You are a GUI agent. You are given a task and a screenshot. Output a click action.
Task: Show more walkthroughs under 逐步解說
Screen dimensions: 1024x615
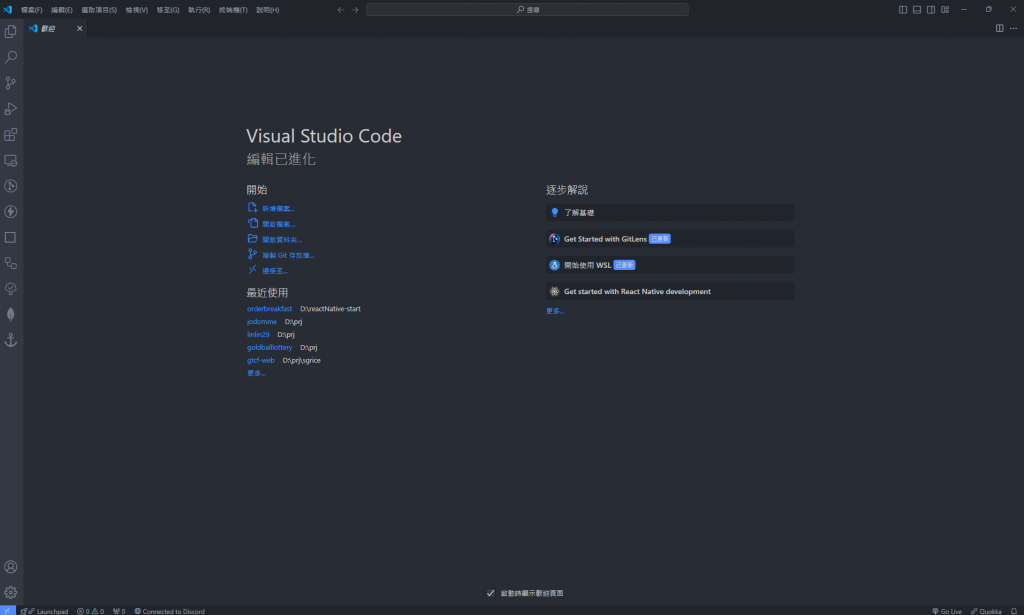[555, 311]
